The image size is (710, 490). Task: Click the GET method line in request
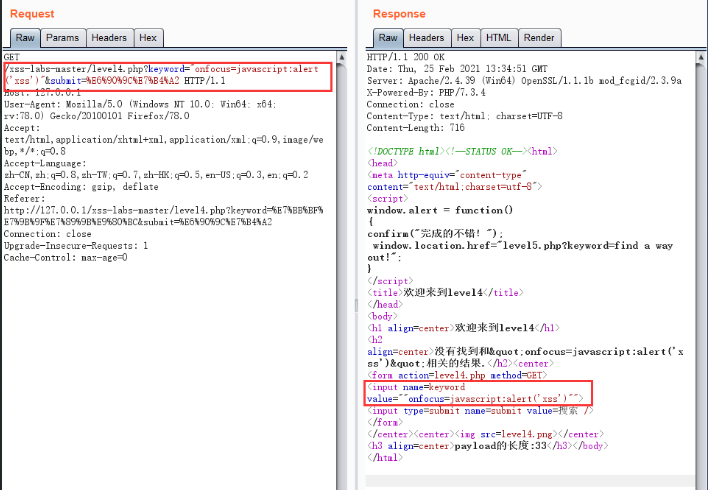[x=12, y=57]
